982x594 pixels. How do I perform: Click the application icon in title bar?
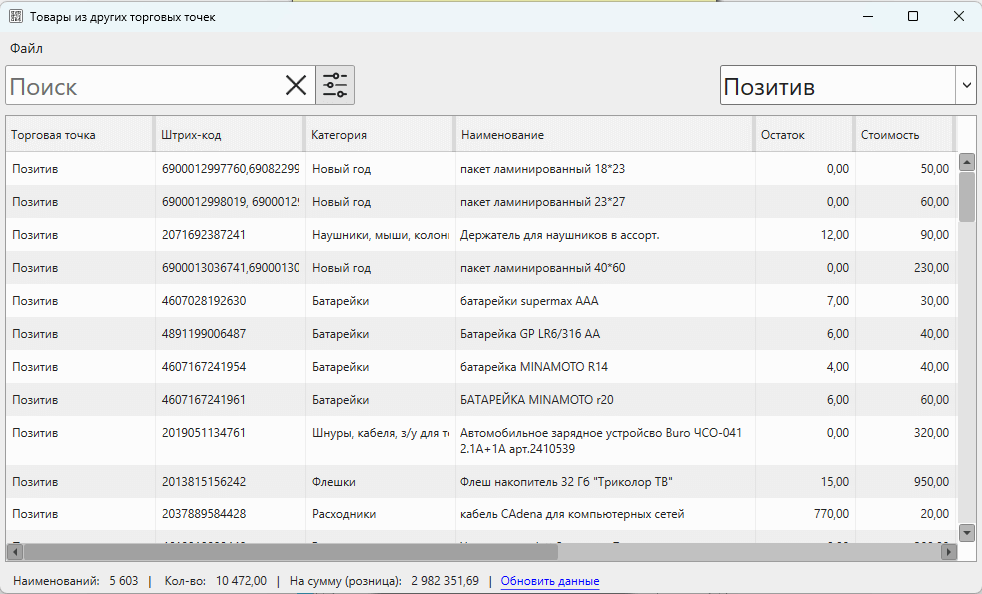tap(16, 17)
